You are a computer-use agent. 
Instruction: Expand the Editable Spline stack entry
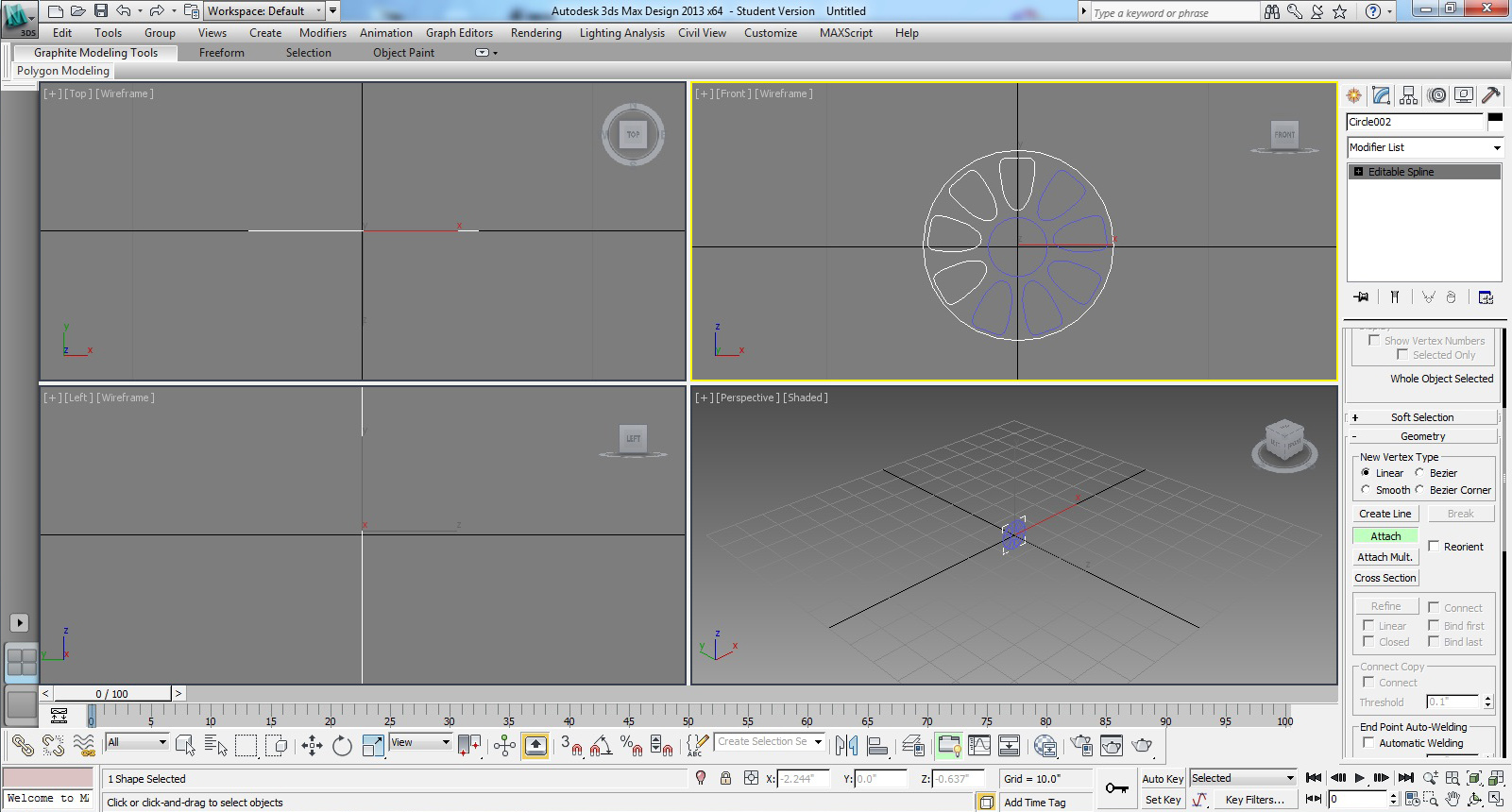[1358, 172]
